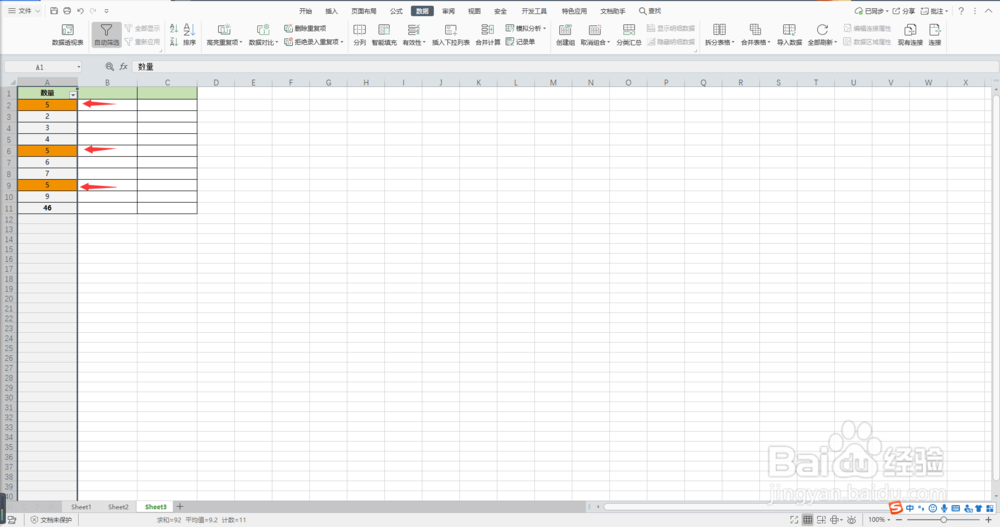Select column header B
This screenshot has width=1000, height=527.
click(107, 82)
